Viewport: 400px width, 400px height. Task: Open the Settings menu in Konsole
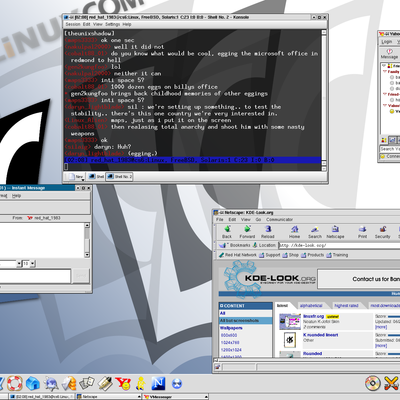coord(113,24)
